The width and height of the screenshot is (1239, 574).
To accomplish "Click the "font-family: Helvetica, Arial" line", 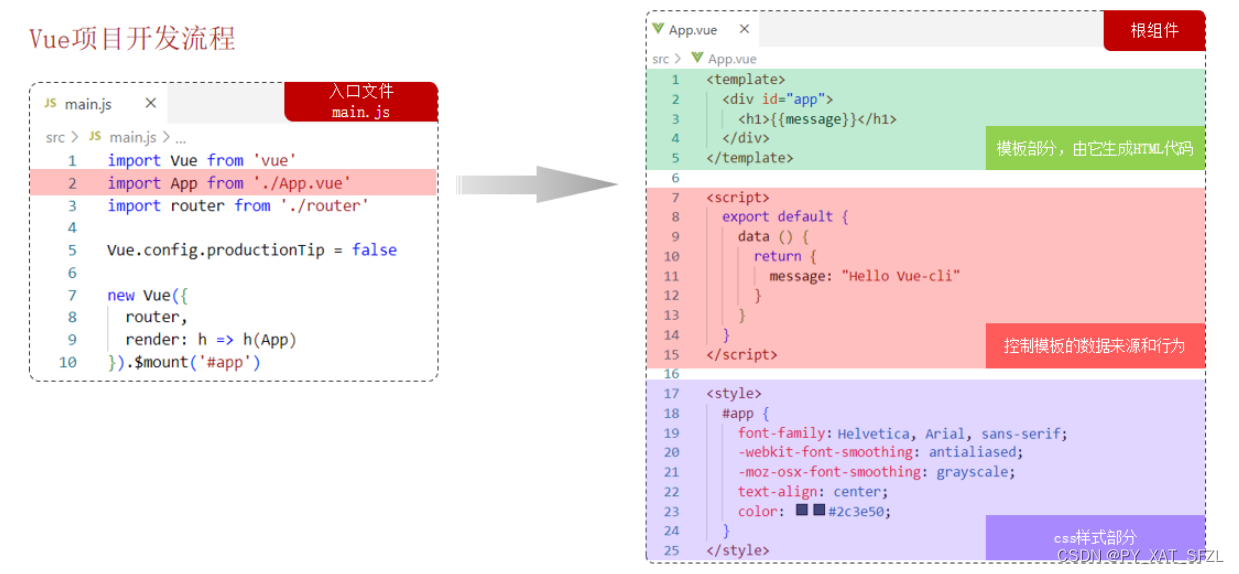I will click(903, 433).
